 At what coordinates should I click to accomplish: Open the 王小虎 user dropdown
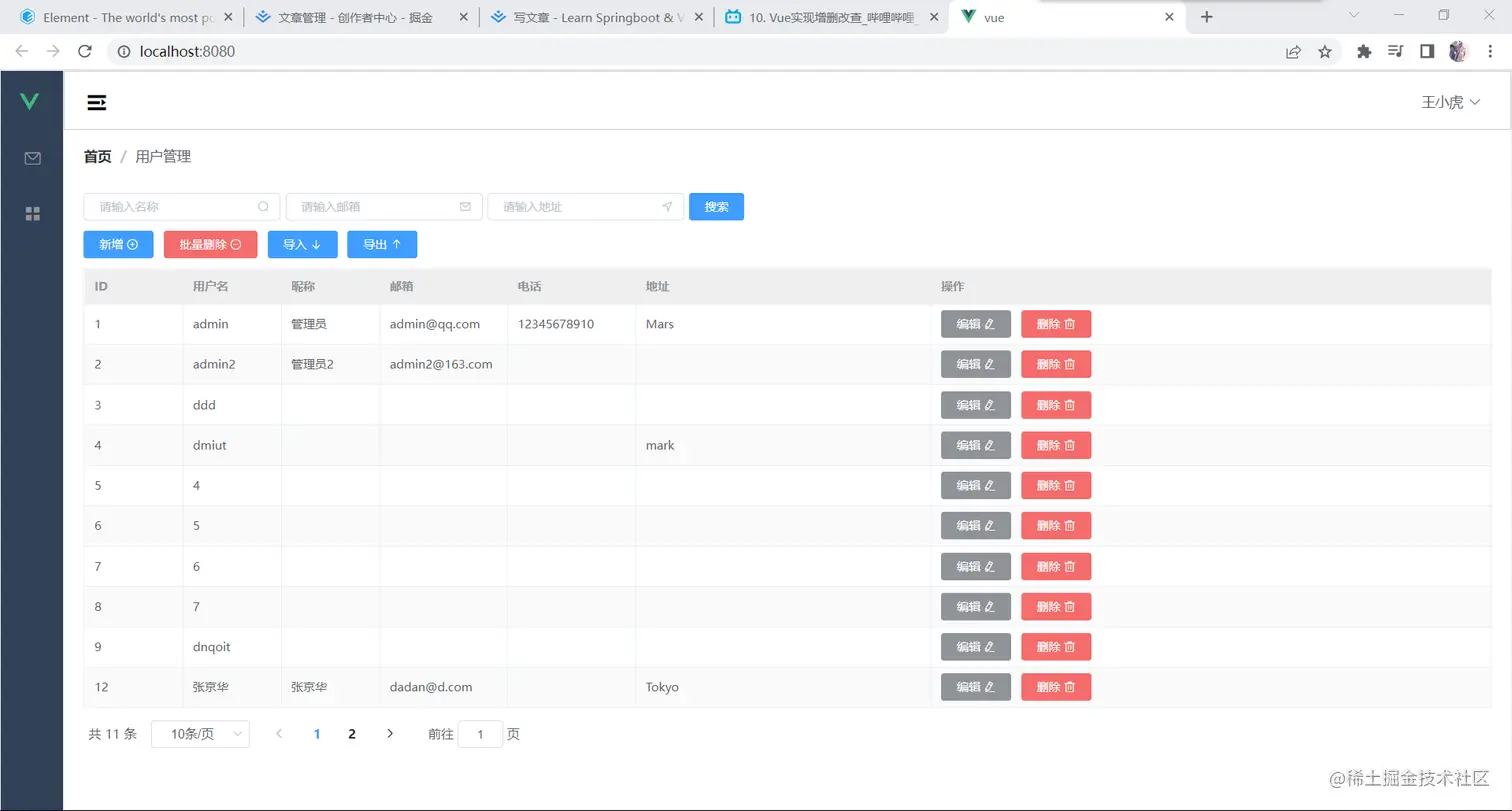(x=1450, y=102)
